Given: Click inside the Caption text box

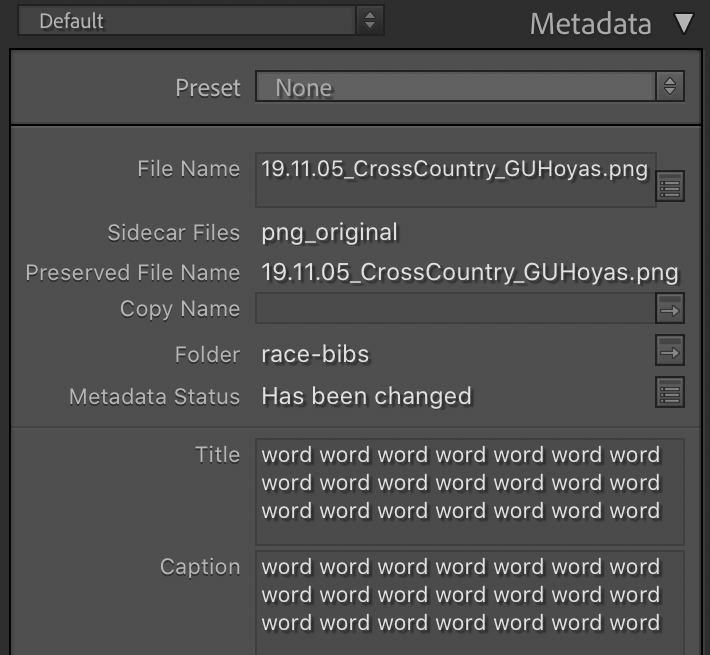Looking at the screenshot, I should [x=469, y=600].
